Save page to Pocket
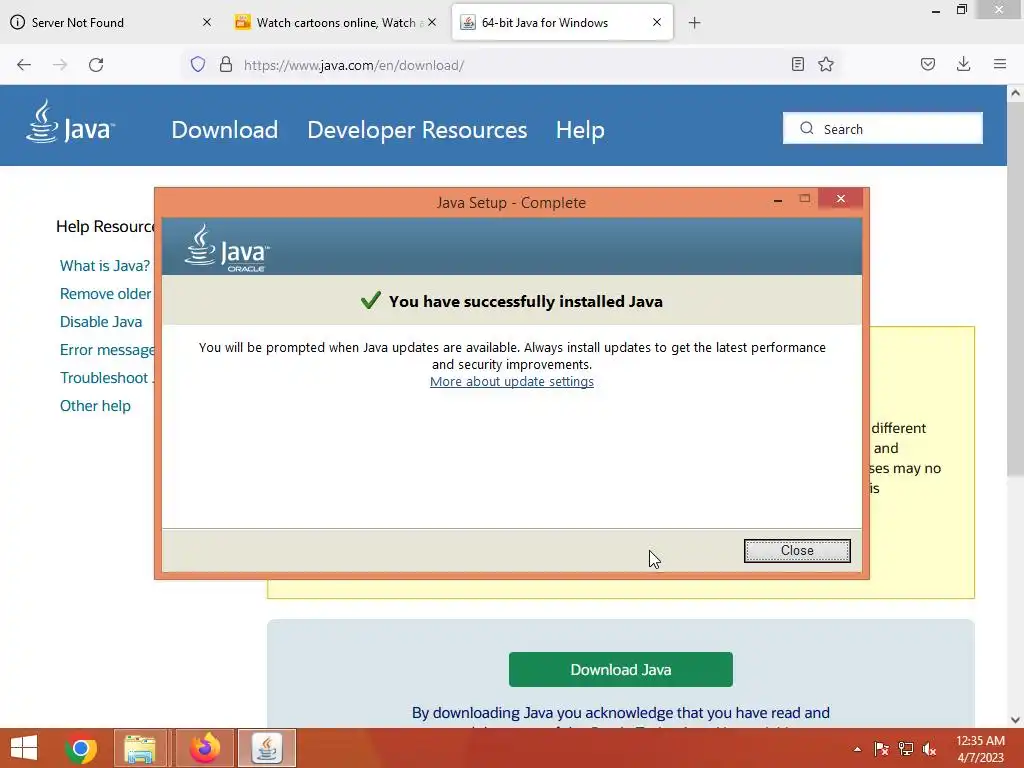This screenshot has width=1024, height=768. tap(928, 64)
